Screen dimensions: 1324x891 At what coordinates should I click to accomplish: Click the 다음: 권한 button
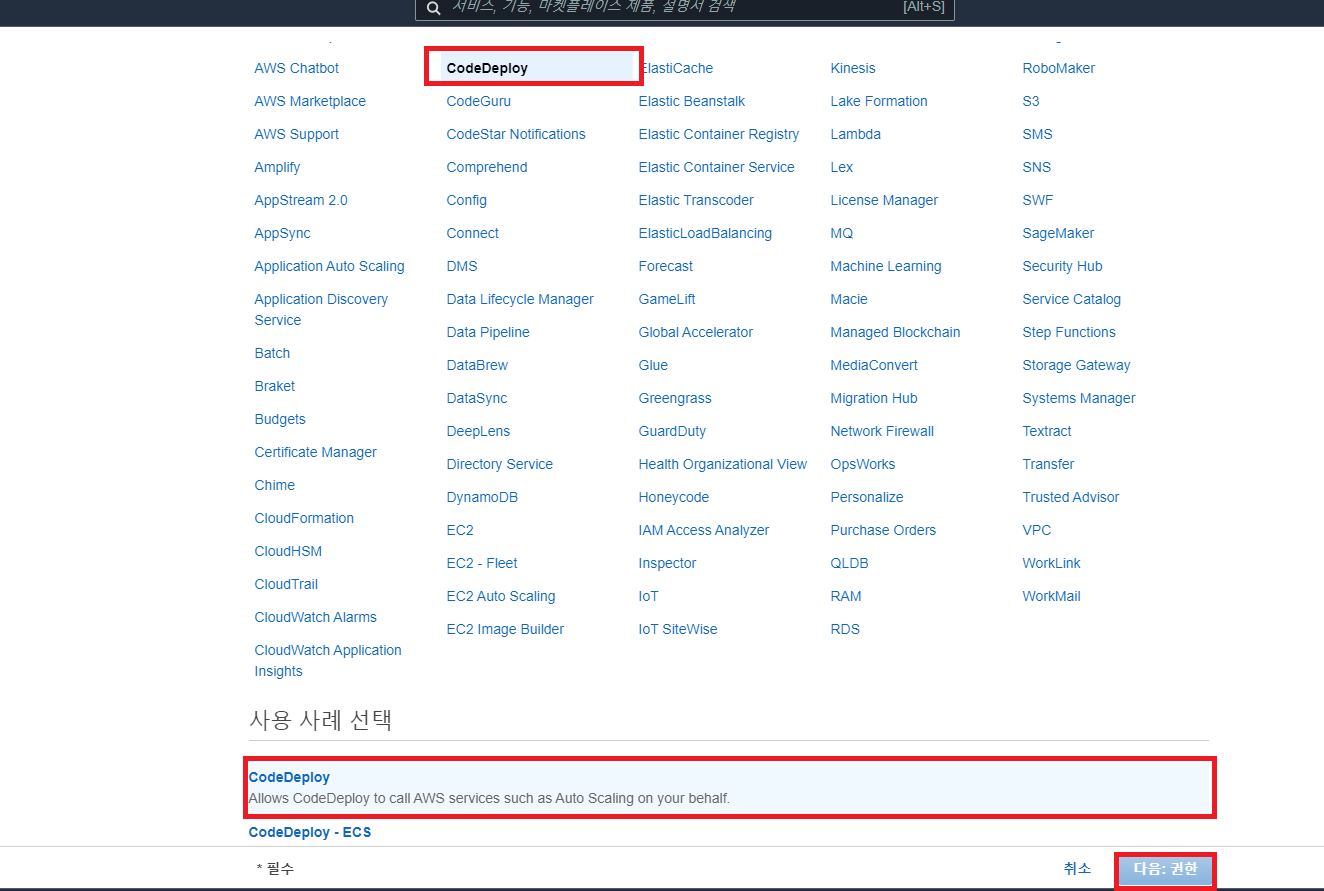[x=1165, y=869]
